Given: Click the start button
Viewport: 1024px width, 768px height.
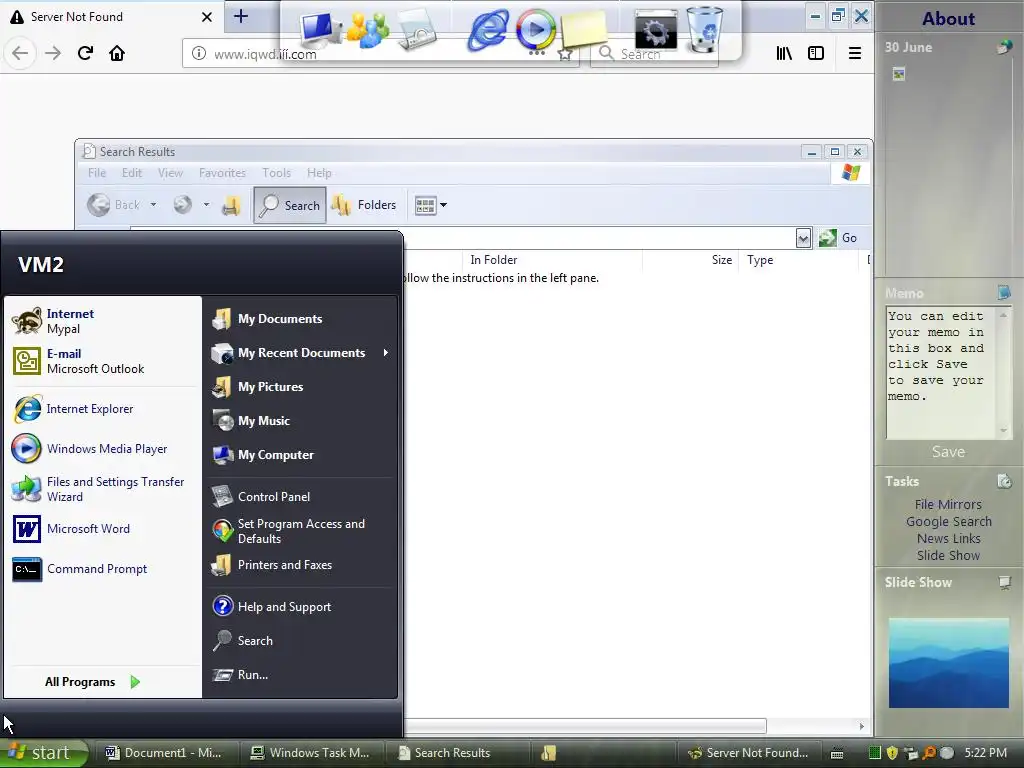Looking at the screenshot, I should point(44,753).
